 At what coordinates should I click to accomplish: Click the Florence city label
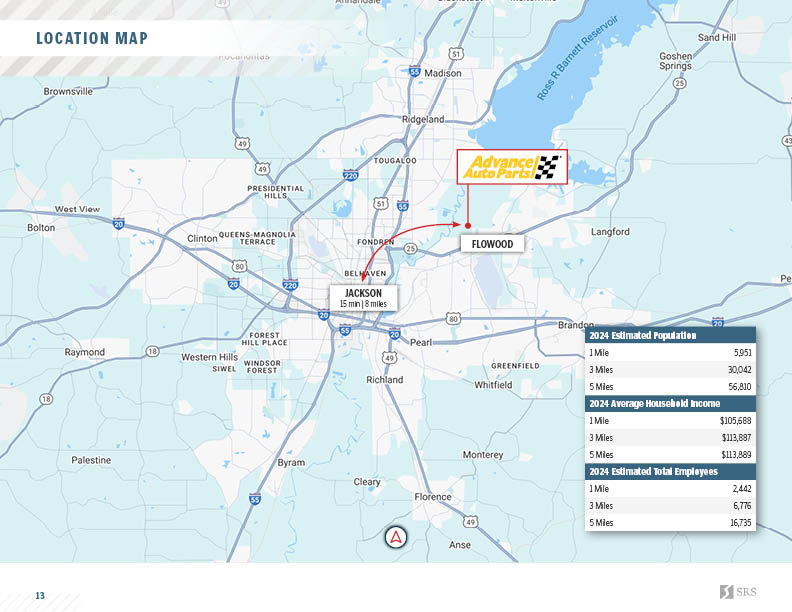(433, 497)
